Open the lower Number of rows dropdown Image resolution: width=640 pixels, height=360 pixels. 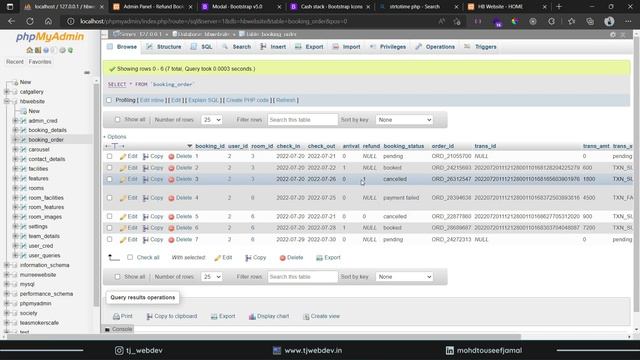(211, 277)
